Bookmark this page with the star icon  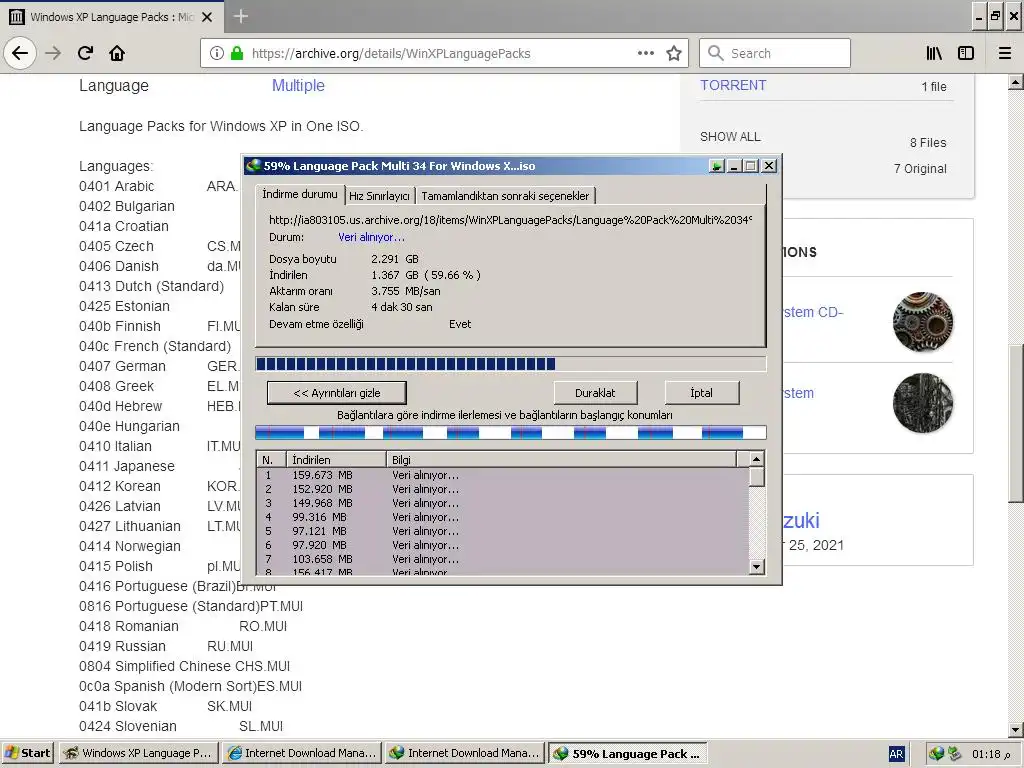click(674, 53)
